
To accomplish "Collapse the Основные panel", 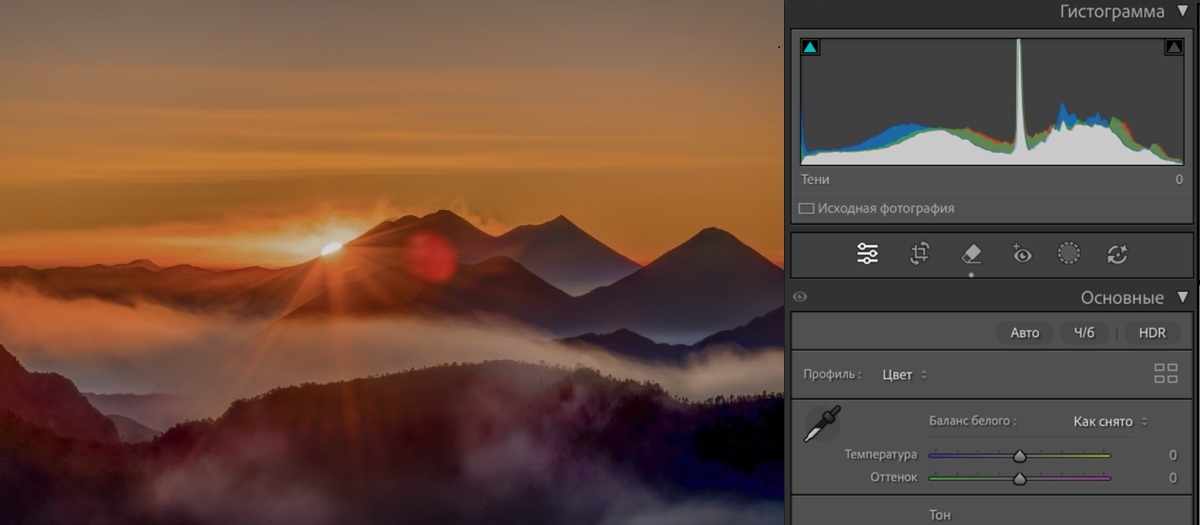I will [x=1183, y=297].
